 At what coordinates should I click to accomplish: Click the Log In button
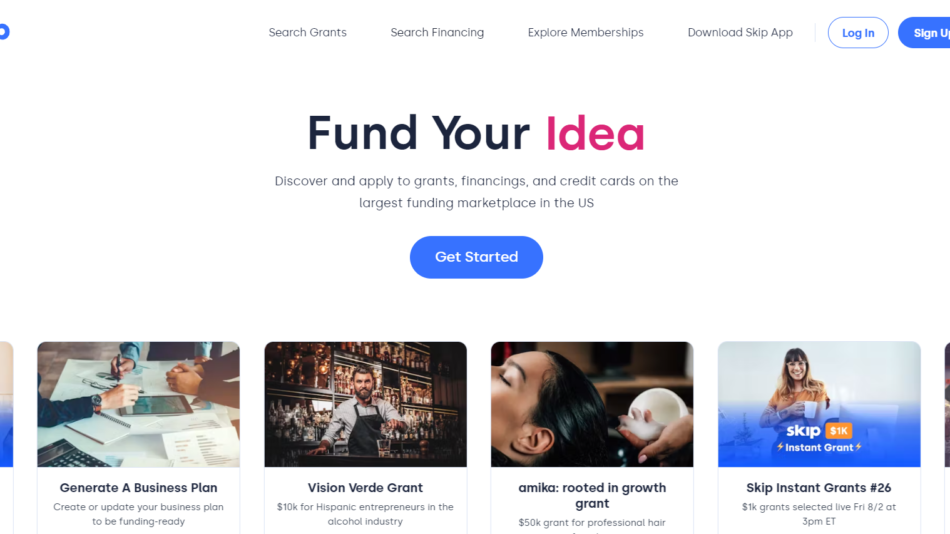(x=858, y=33)
